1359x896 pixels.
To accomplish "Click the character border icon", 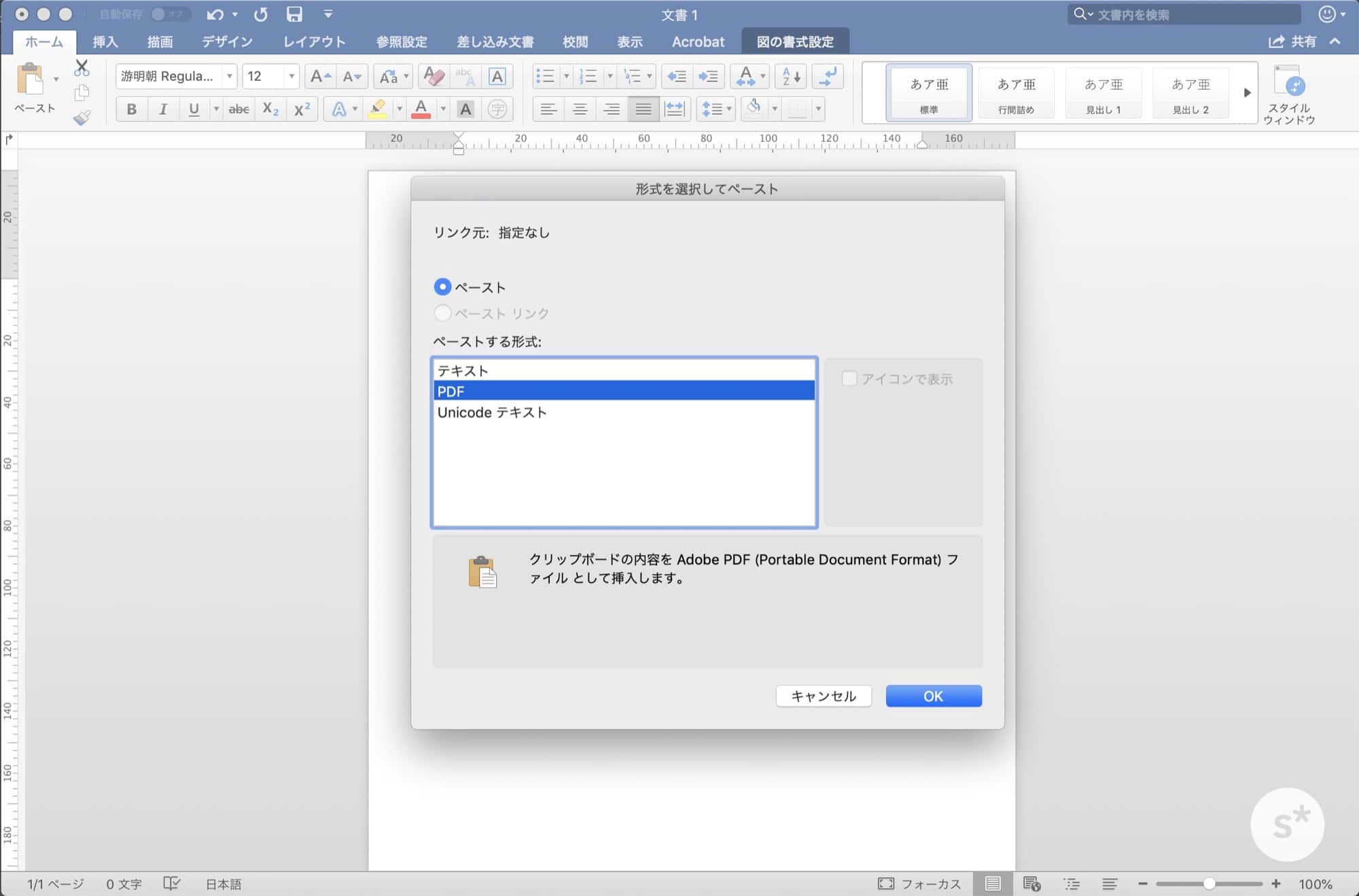I will 497,76.
